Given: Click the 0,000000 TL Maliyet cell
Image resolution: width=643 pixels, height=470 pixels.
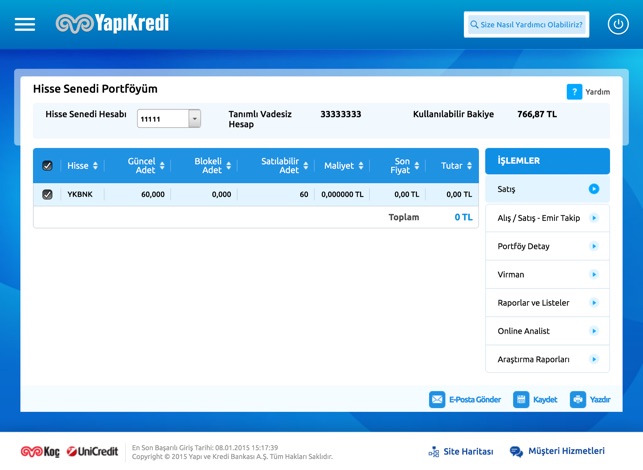Looking at the screenshot, I should (342, 194).
